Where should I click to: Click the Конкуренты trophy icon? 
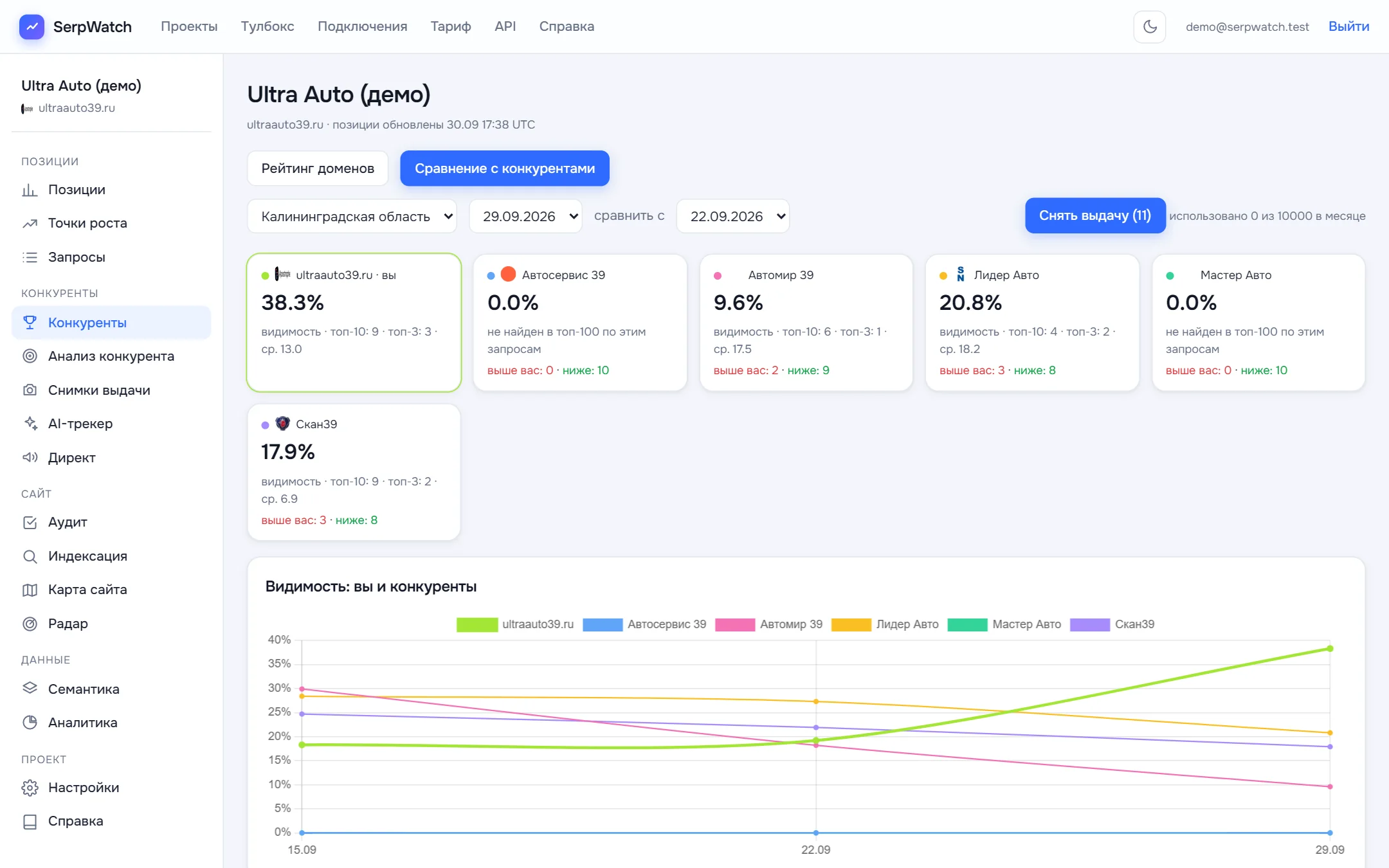(30, 323)
